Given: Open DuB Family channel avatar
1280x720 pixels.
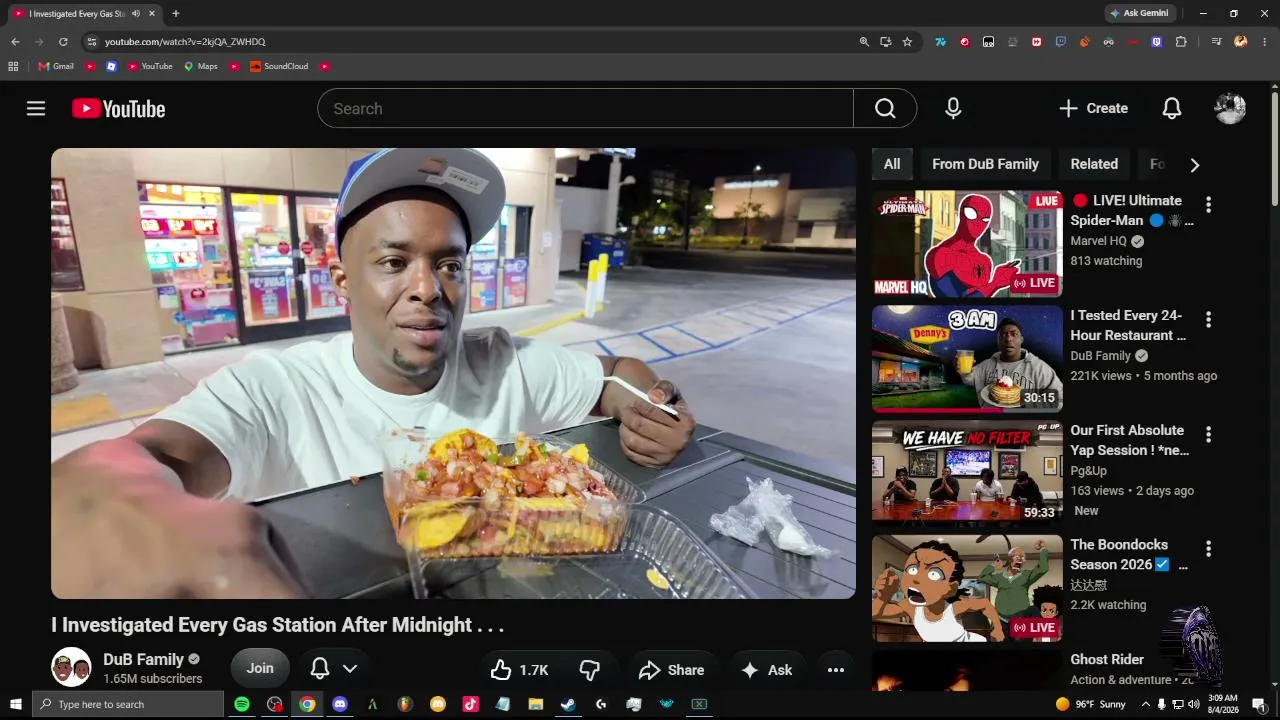Looking at the screenshot, I should click(x=71, y=667).
